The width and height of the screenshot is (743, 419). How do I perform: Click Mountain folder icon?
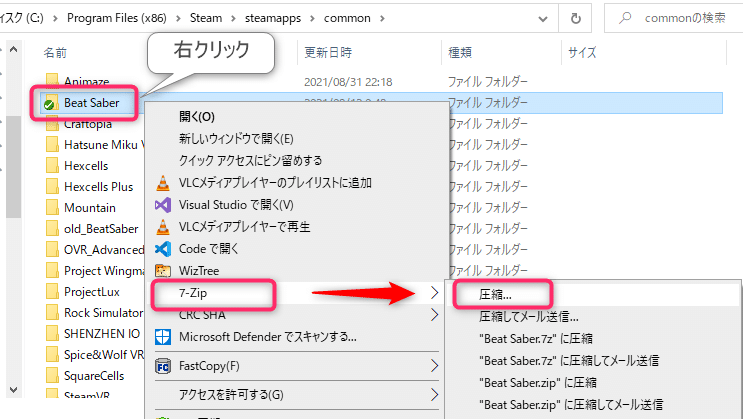coord(52,208)
